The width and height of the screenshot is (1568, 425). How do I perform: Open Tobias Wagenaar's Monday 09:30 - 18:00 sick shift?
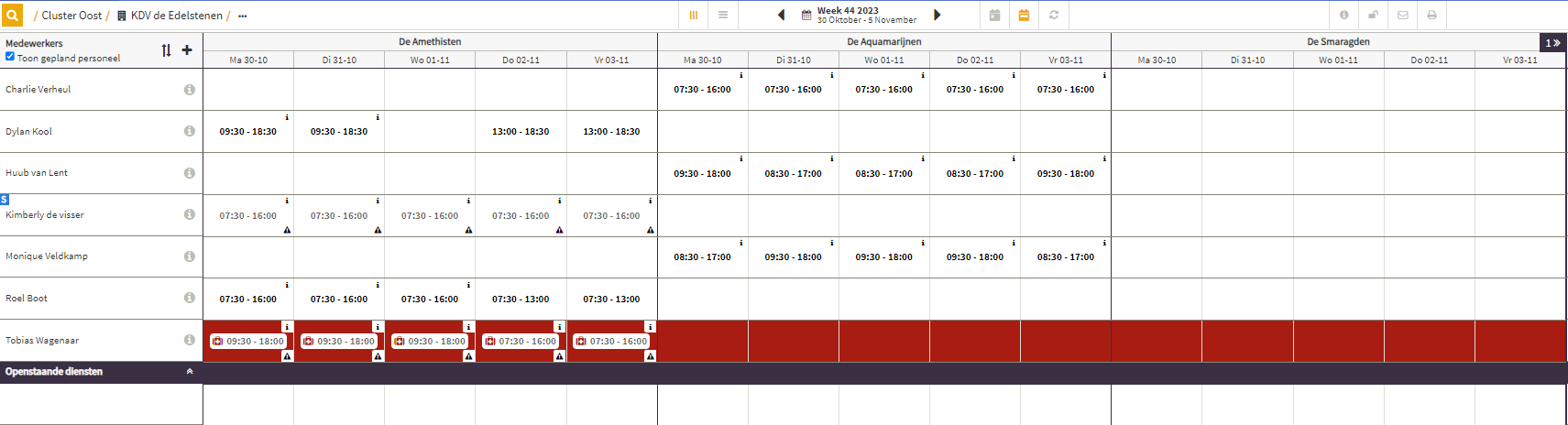coord(248,341)
